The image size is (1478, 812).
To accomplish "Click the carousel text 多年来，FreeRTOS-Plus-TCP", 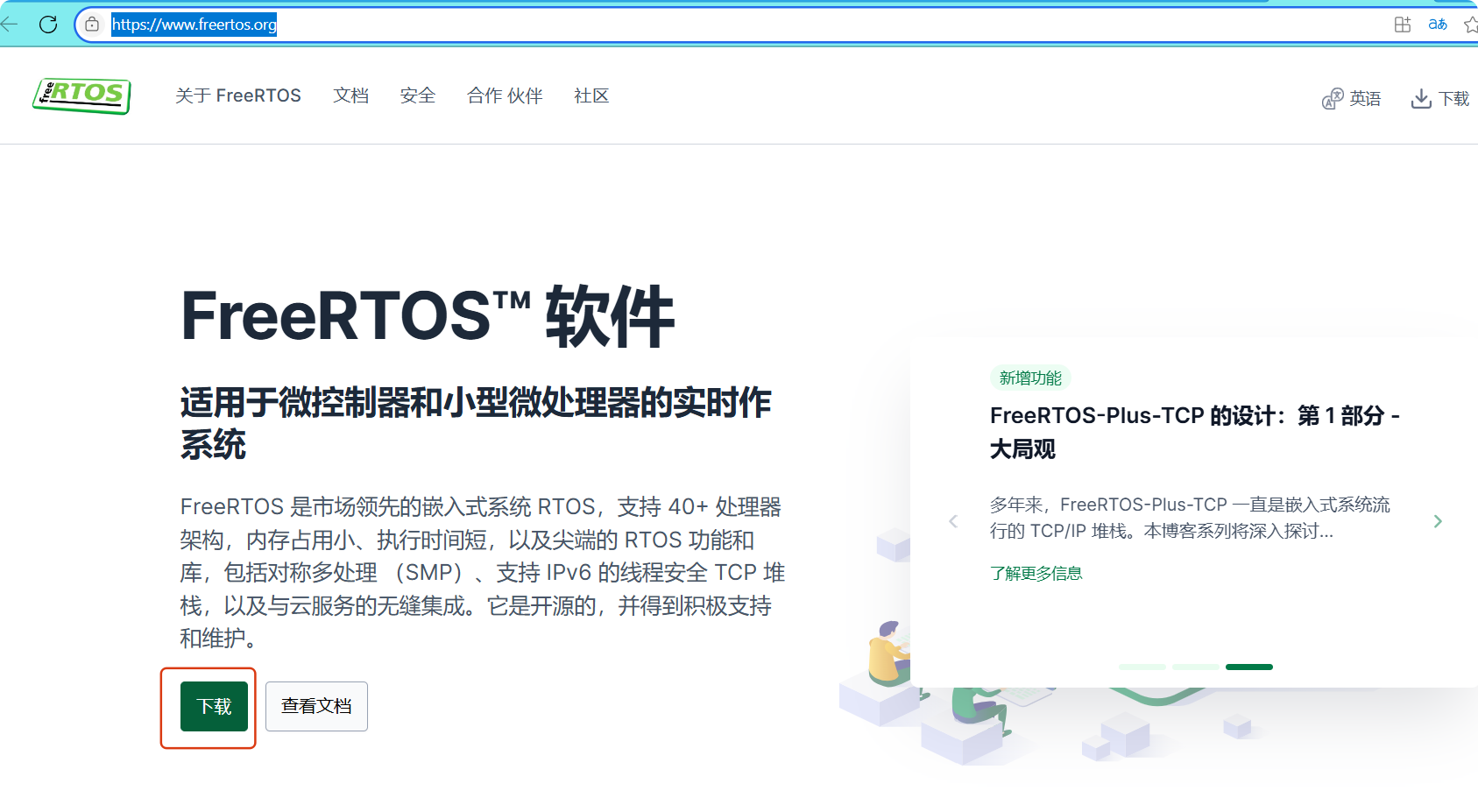I will (1190, 518).
